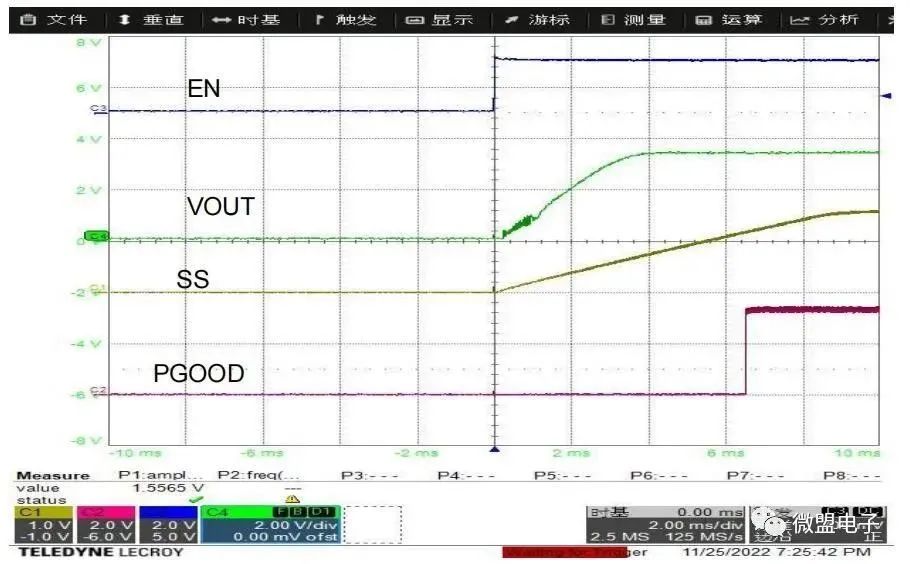Click the 0.00 mV ofst value in C4
Image resolution: width=910 pixels, height=564 pixels.
tap(286, 537)
